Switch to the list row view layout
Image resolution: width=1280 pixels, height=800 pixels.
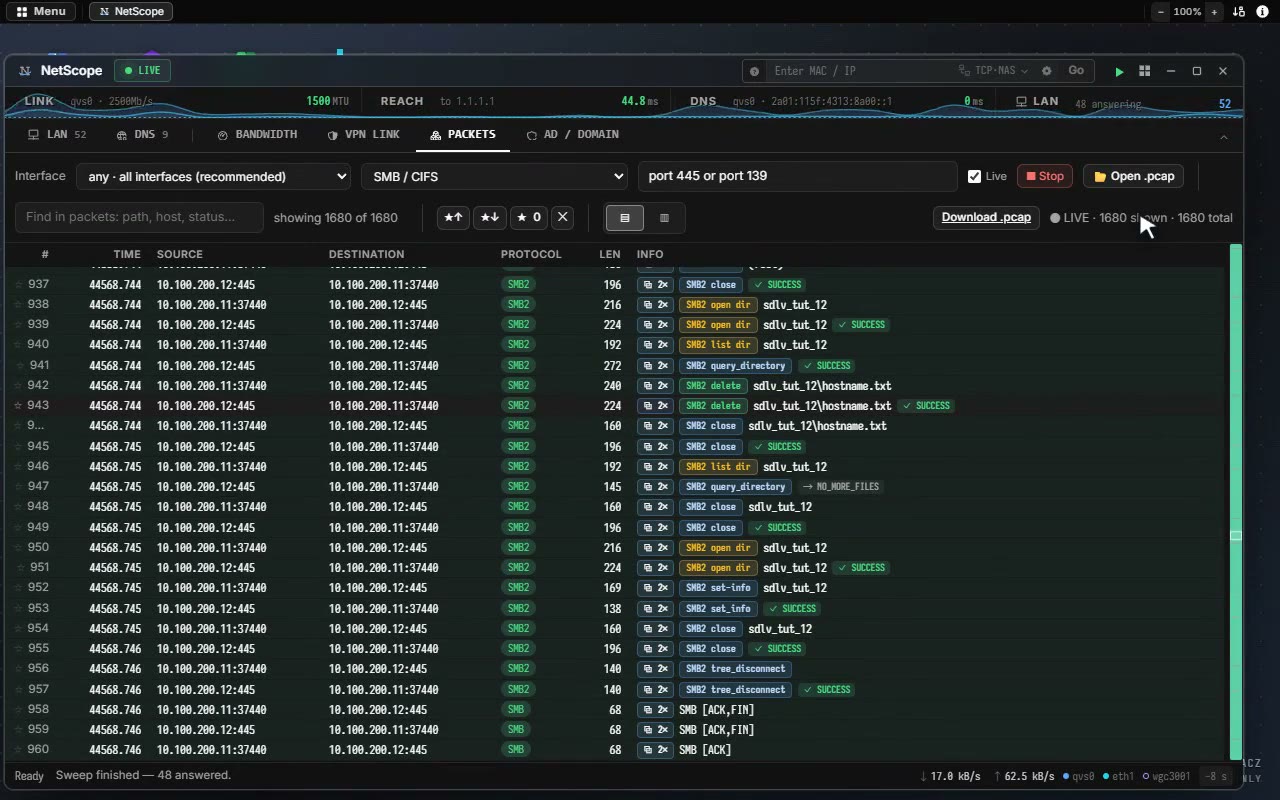pyautogui.click(x=625, y=218)
